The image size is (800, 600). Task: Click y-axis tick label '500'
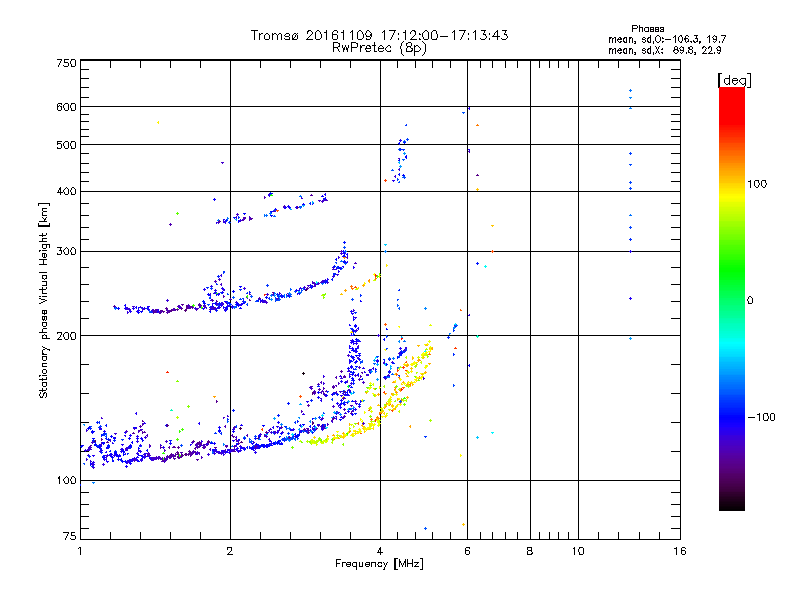pyautogui.click(x=66, y=145)
